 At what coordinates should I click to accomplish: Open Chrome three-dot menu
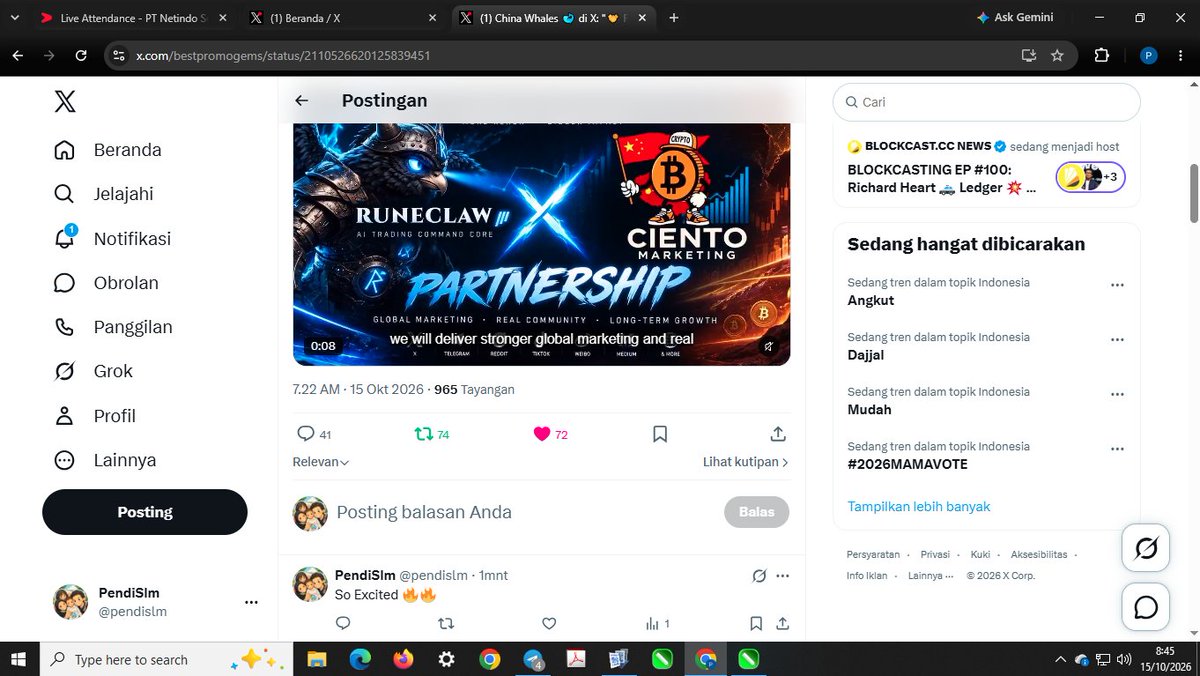pyautogui.click(x=1181, y=55)
